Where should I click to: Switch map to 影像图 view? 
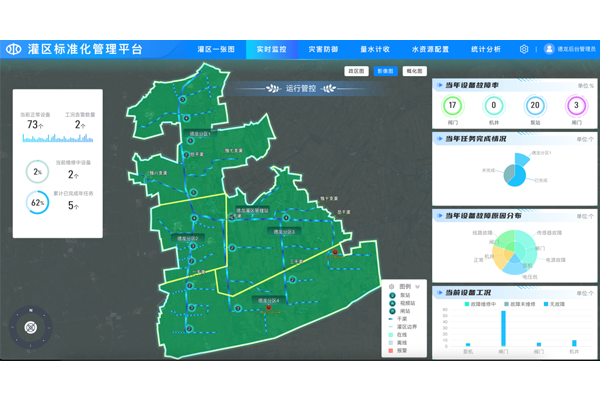(x=384, y=72)
